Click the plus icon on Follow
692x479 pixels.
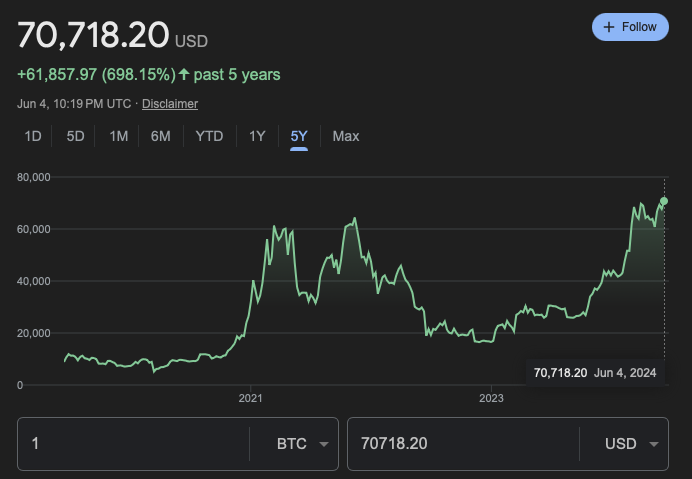[x=608, y=27]
